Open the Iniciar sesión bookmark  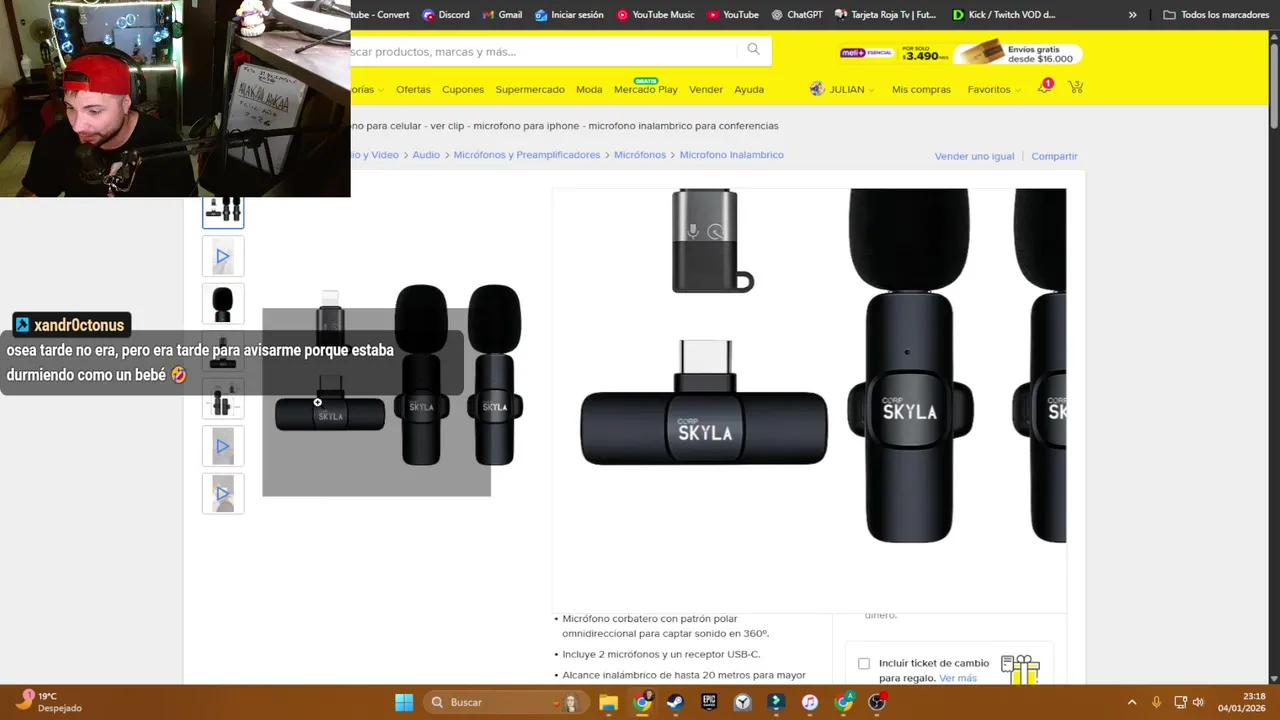click(569, 15)
